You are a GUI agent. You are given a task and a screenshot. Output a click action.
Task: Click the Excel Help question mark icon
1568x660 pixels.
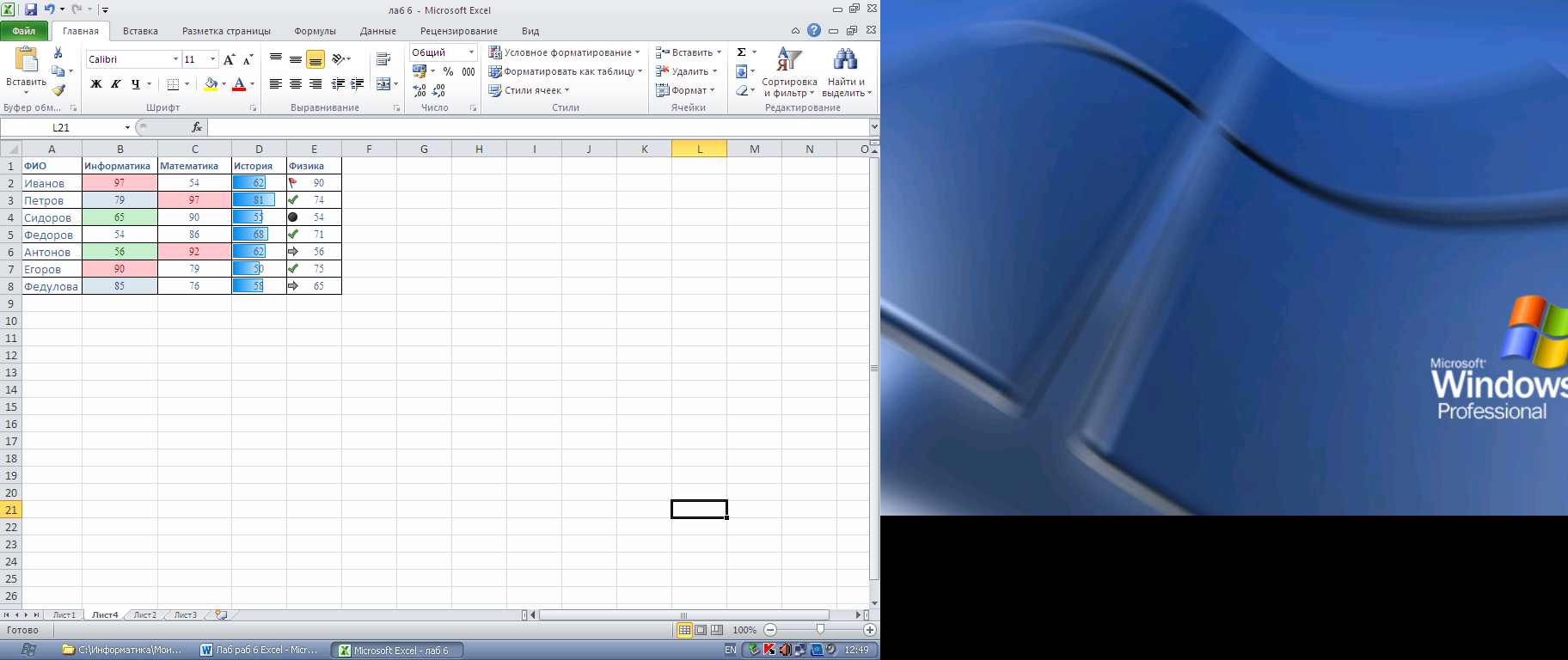pos(814,30)
